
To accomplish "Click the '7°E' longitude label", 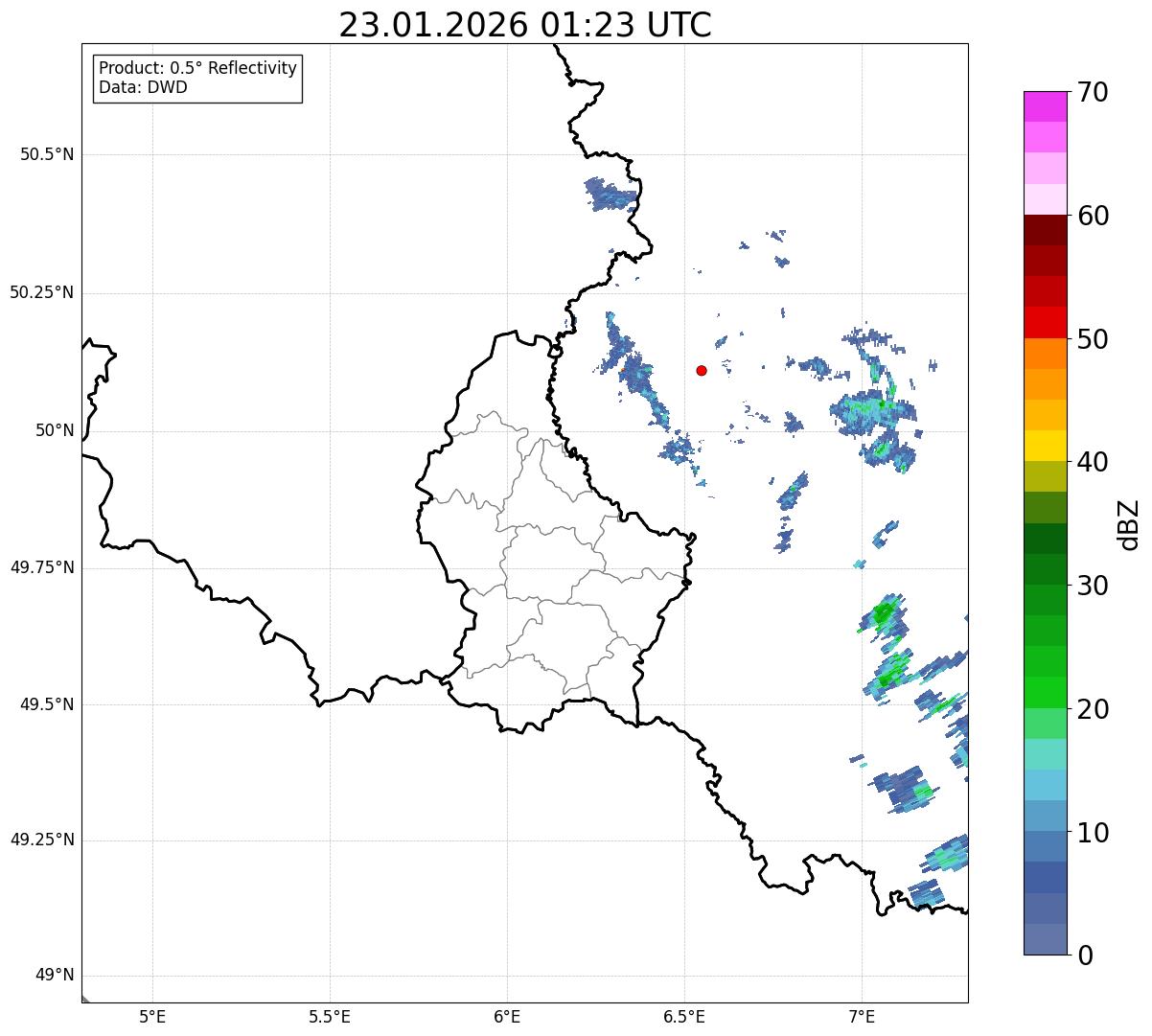I will [862, 1016].
